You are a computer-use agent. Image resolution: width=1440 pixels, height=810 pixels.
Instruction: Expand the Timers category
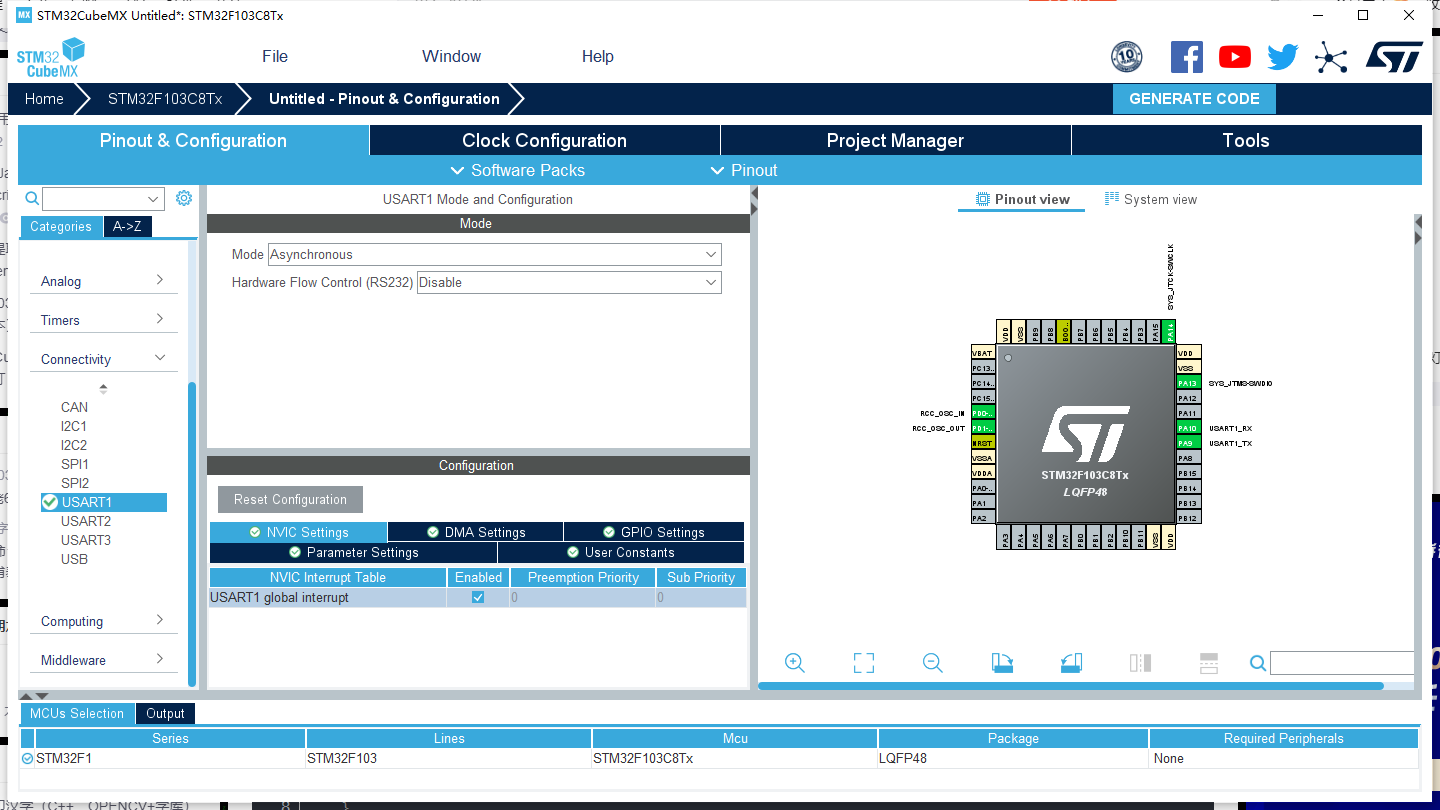103,320
